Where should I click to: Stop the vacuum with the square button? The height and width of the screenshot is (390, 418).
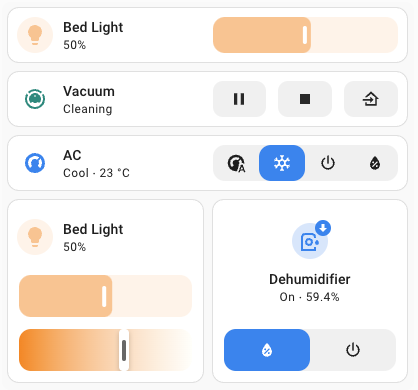[305, 99]
